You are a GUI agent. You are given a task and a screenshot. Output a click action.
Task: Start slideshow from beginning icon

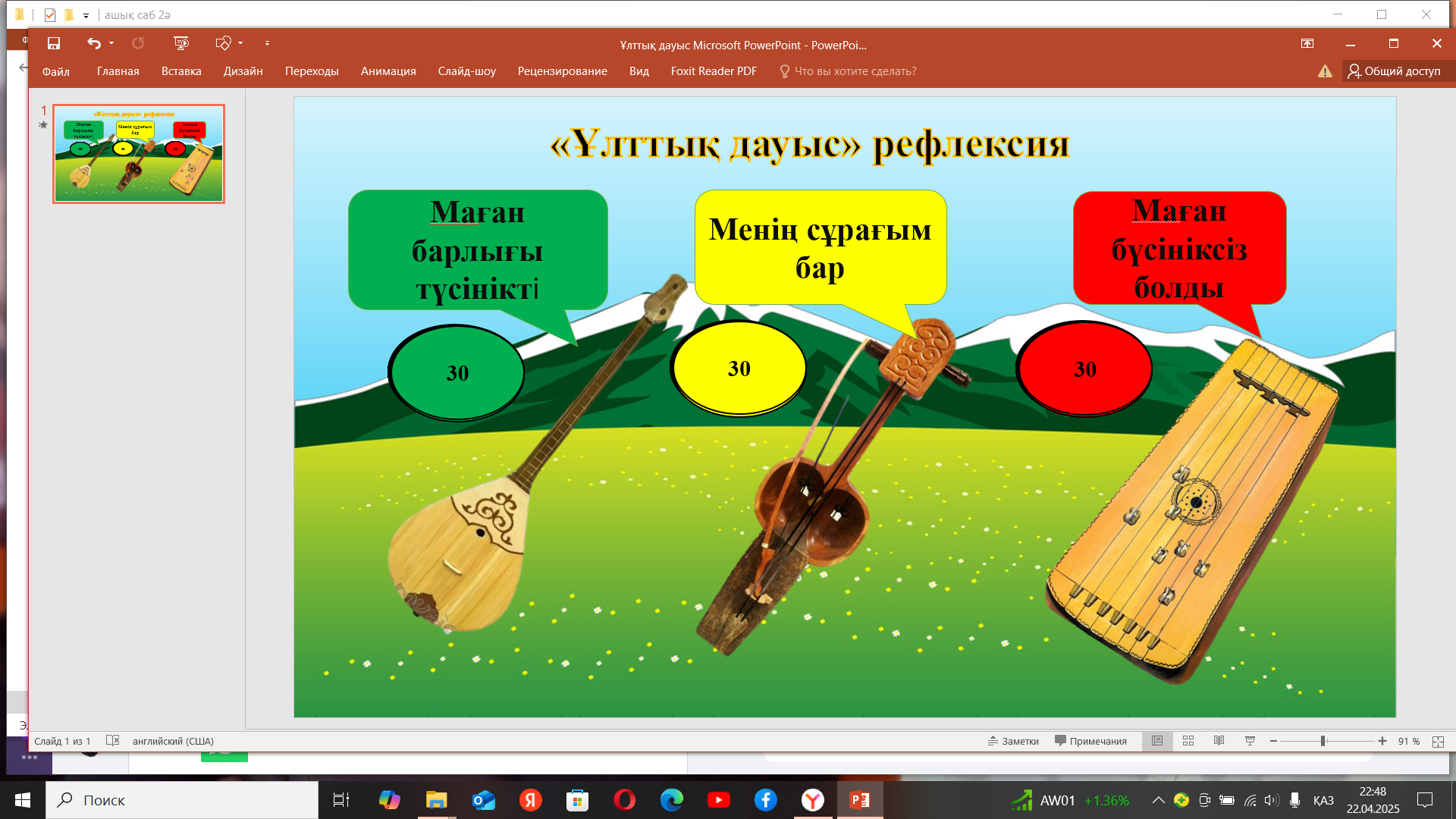(180, 43)
